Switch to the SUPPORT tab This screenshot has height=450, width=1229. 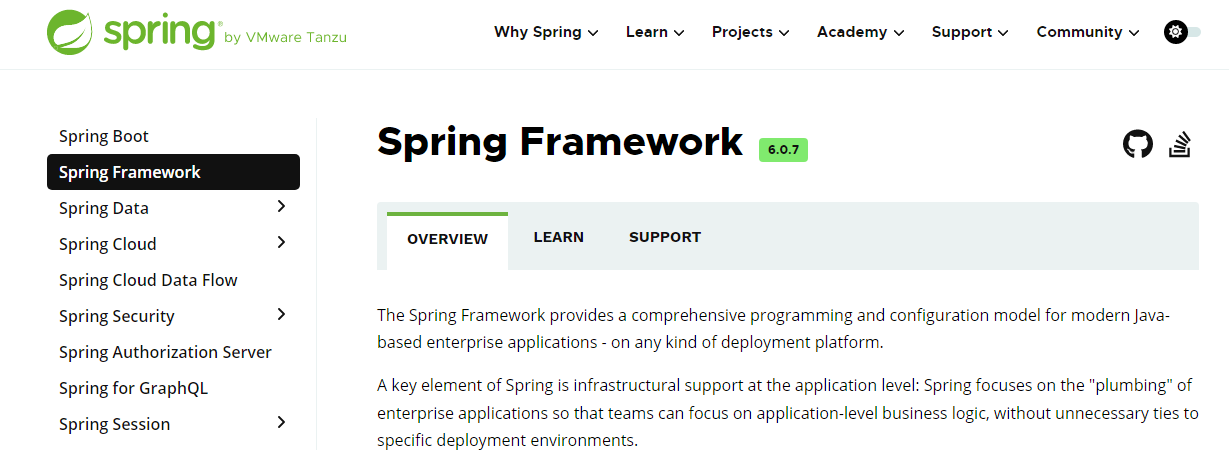coord(665,238)
